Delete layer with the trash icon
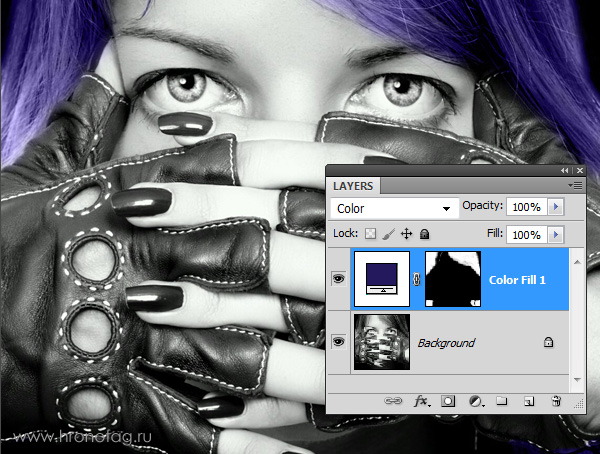This screenshot has height=454, width=600. (556, 401)
